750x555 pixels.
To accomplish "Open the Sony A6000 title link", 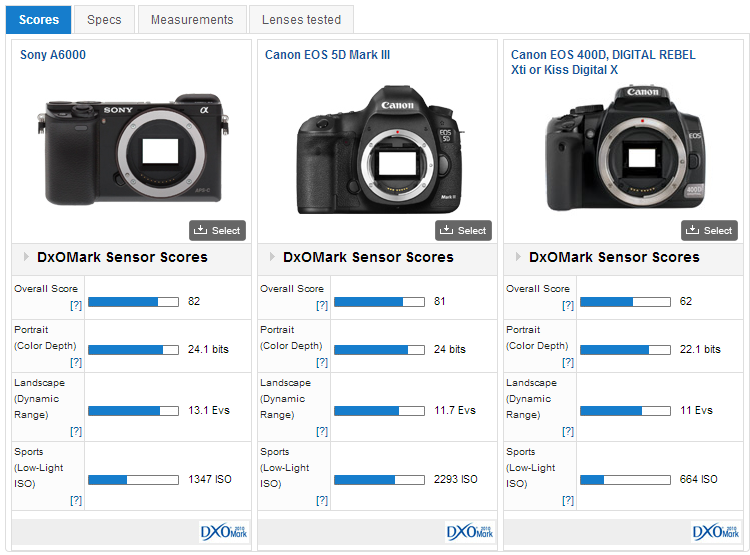I will click(x=53, y=55).
